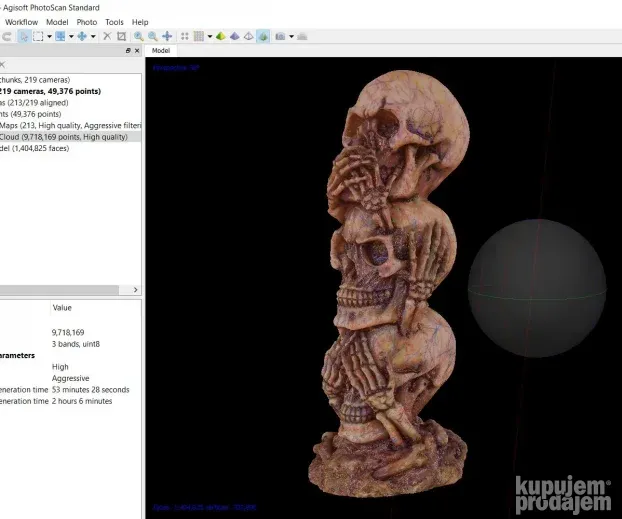Open the Show Cameras dropdown arrow
622x519 pixels.
(291, 37)
